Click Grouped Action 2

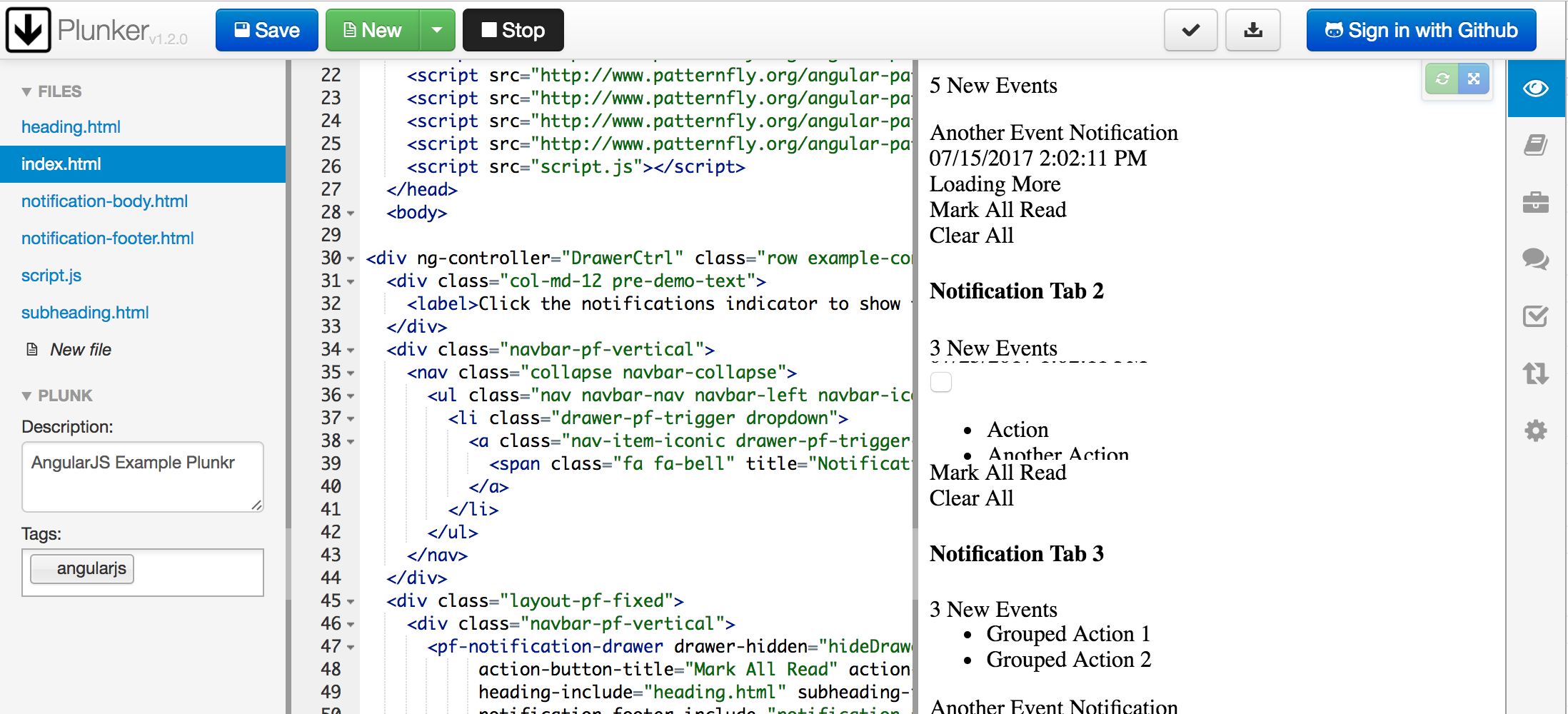1068,660
